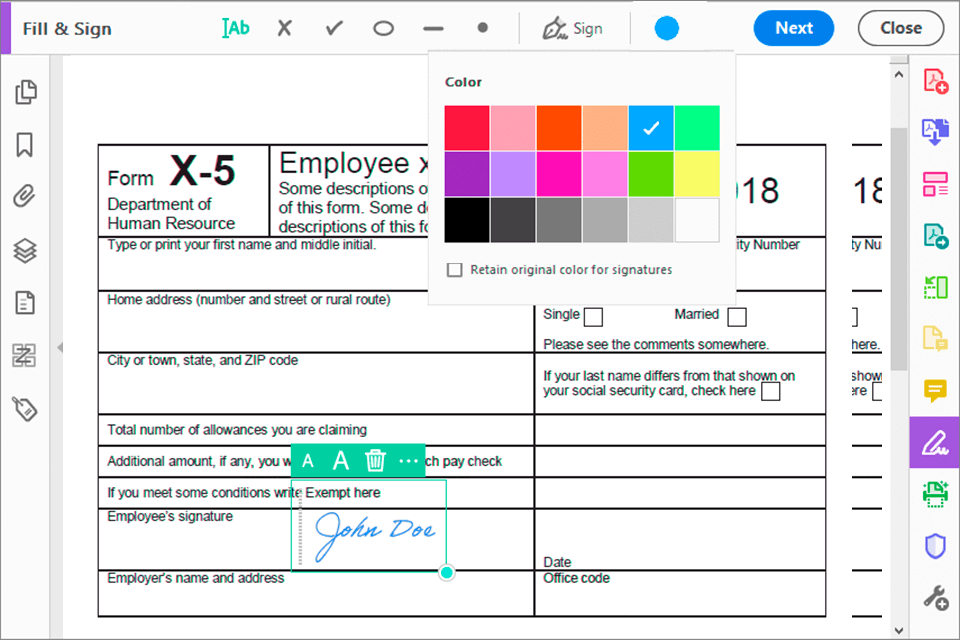Delete the signature with trash icon

(375, 460)
